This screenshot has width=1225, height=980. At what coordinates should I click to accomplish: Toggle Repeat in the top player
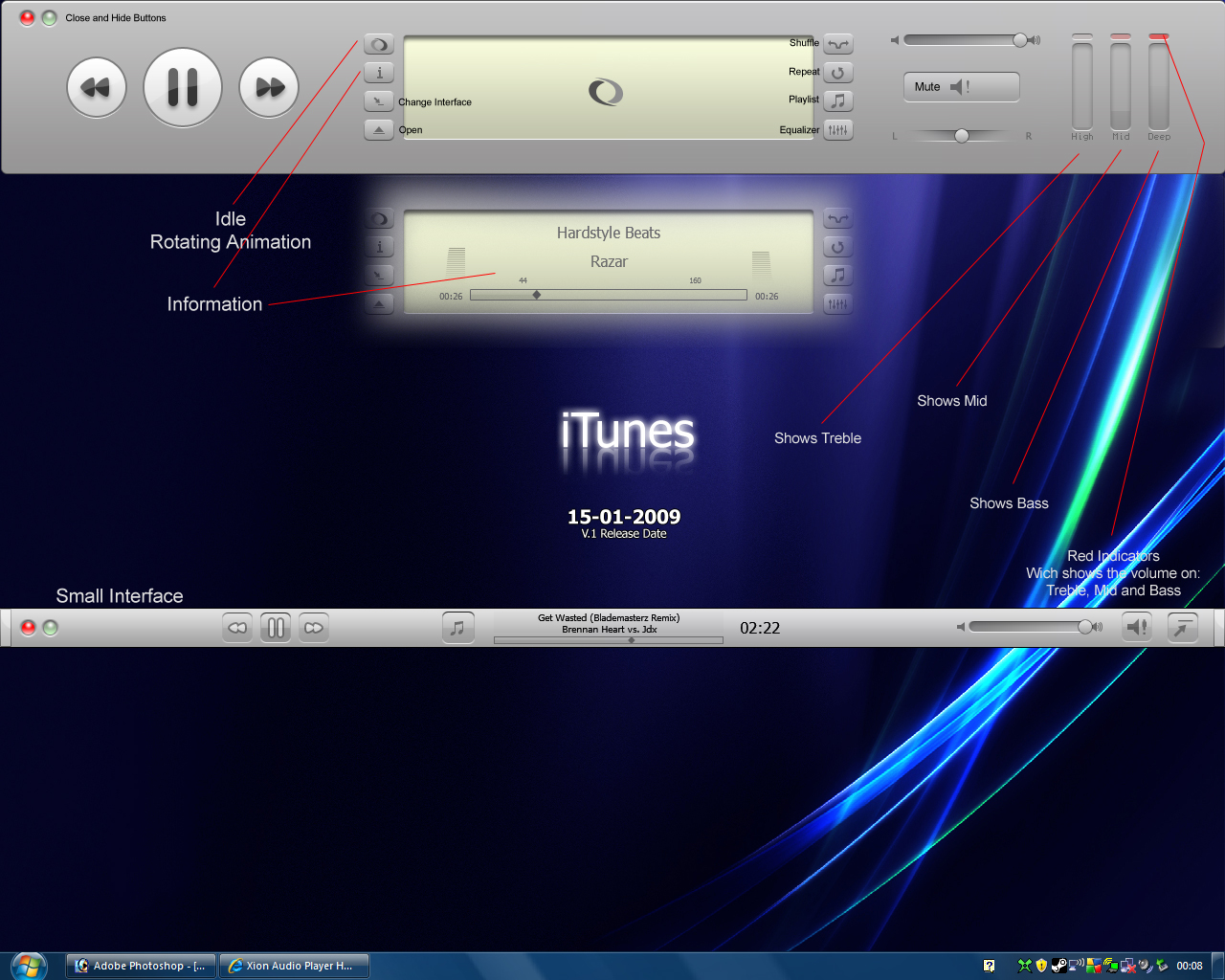click(838, 73)
